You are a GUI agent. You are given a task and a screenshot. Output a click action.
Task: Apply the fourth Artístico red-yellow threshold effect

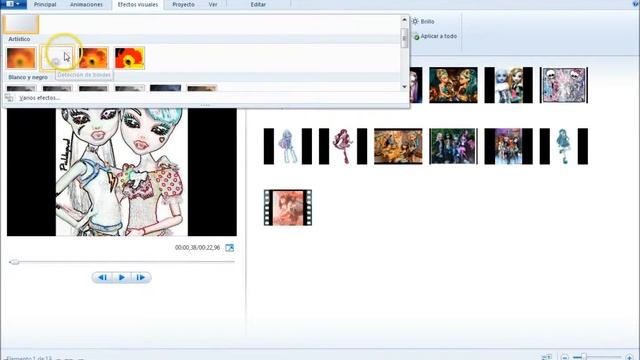(x=129, y=58)
